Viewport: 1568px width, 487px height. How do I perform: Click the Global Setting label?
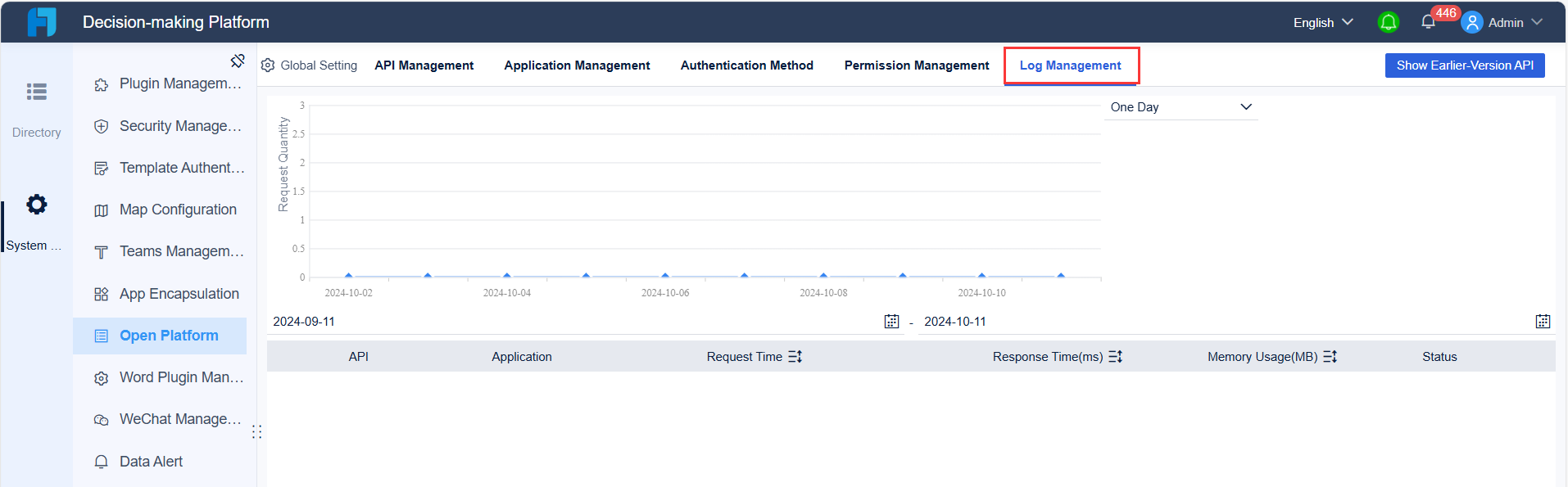(319, 65)
